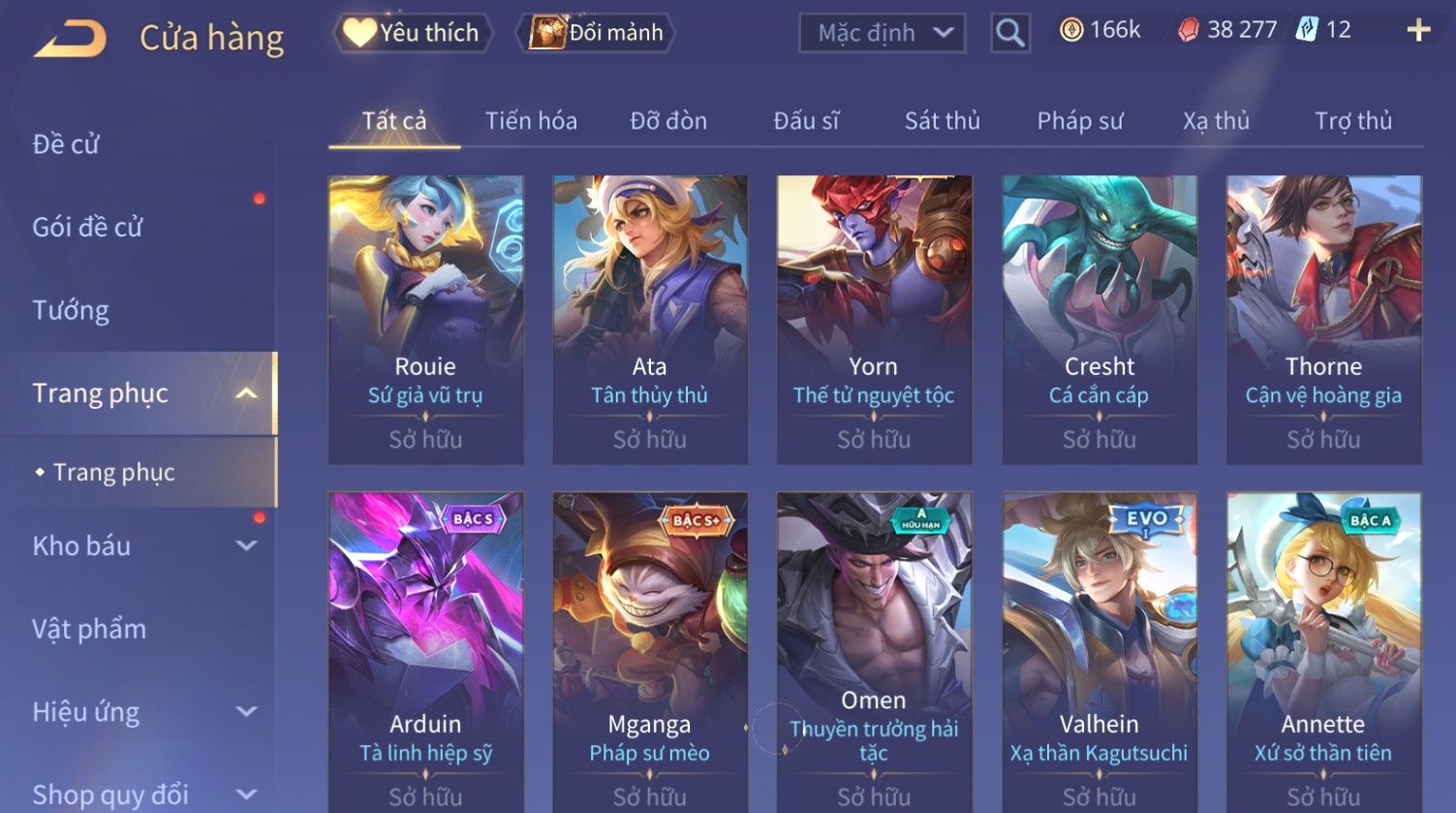Click the red gem currency icon
Screen dimensions: 1456x813
click(x=1188, y=30)
